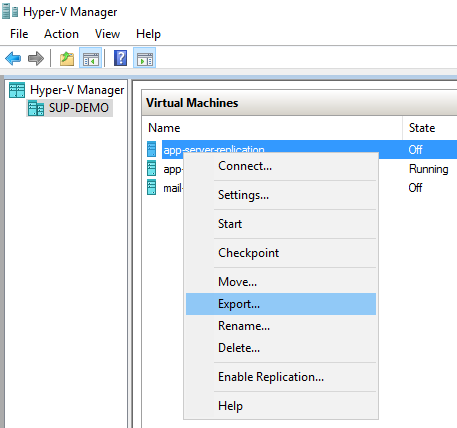Click the Up one level folder icon
457x428 pixels.
pos(67,58)
